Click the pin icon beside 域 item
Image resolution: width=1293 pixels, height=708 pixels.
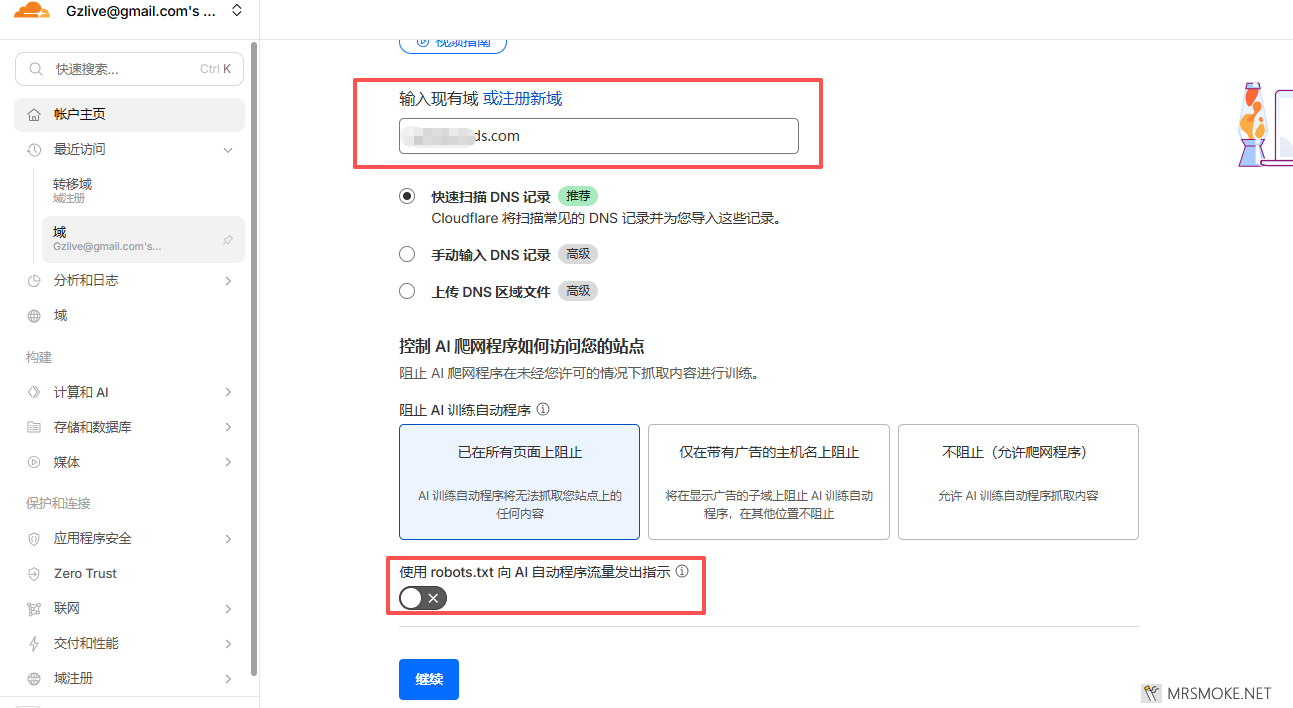228,240
